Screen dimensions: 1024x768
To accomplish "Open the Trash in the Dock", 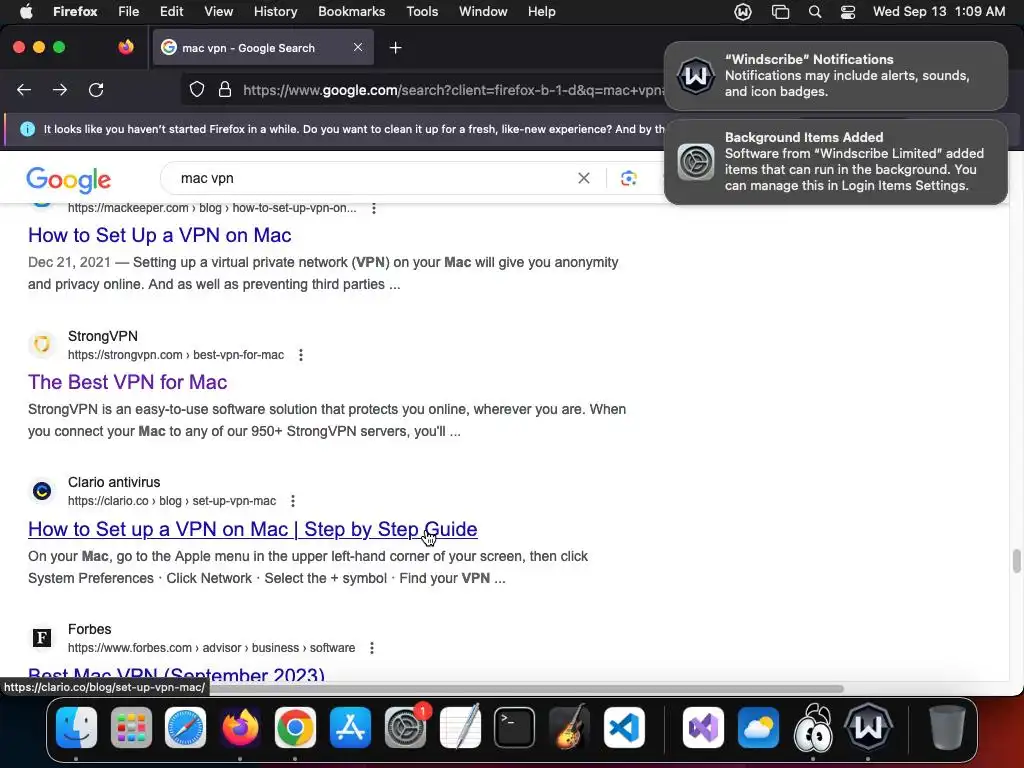I will coord(947,728).
